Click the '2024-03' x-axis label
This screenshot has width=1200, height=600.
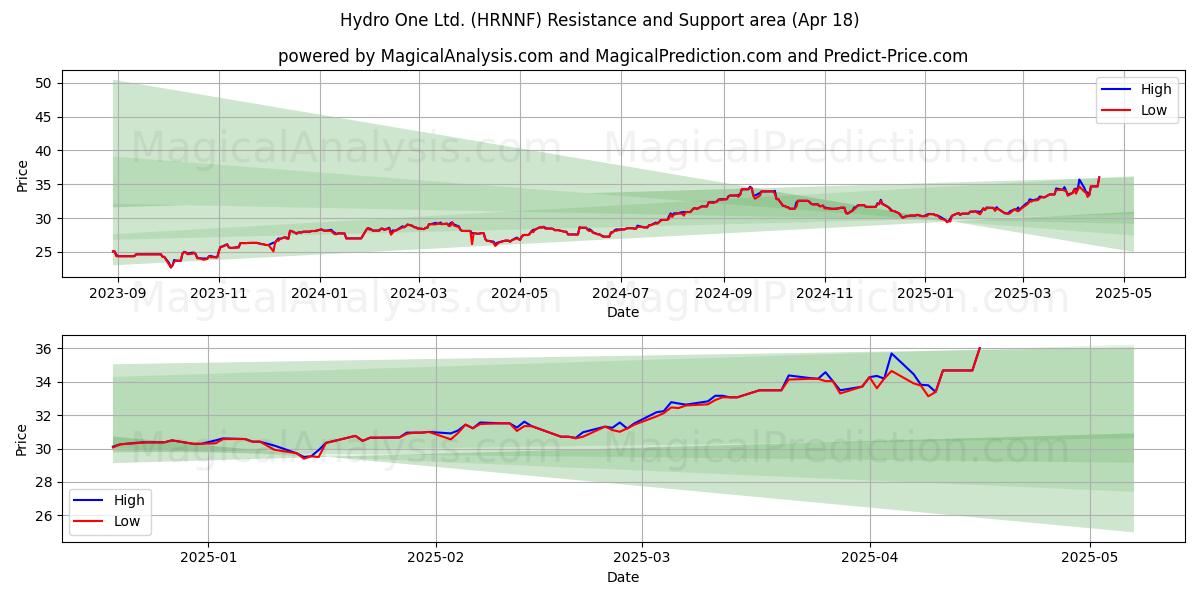pyautogui.click(x=419, y=294)
